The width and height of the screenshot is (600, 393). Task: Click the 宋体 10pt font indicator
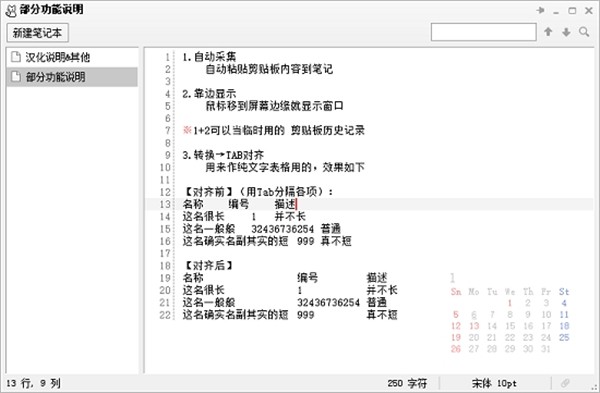click(x=494, y=383)
